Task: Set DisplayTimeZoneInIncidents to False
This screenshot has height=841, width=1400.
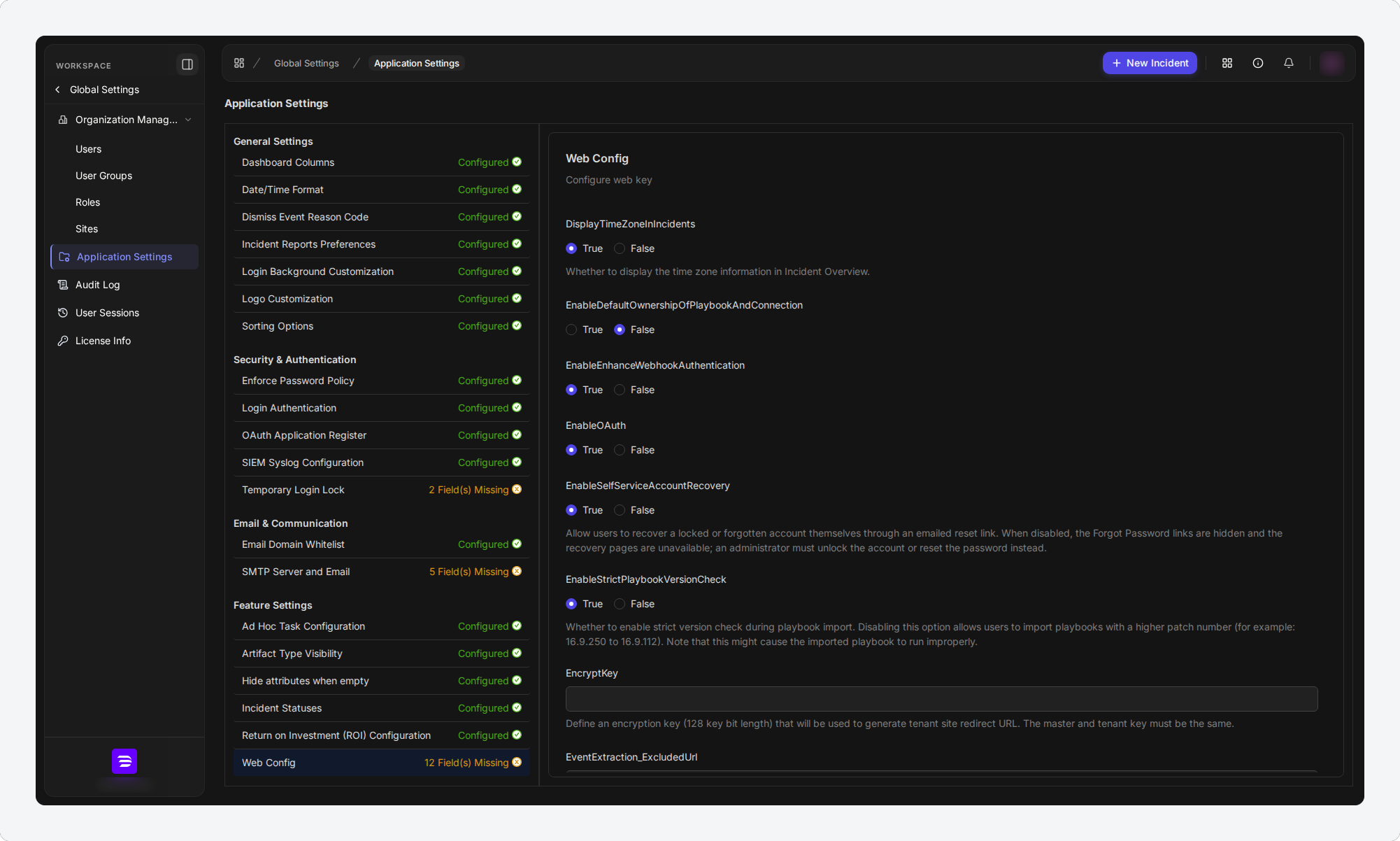Action: click(620, 248)
